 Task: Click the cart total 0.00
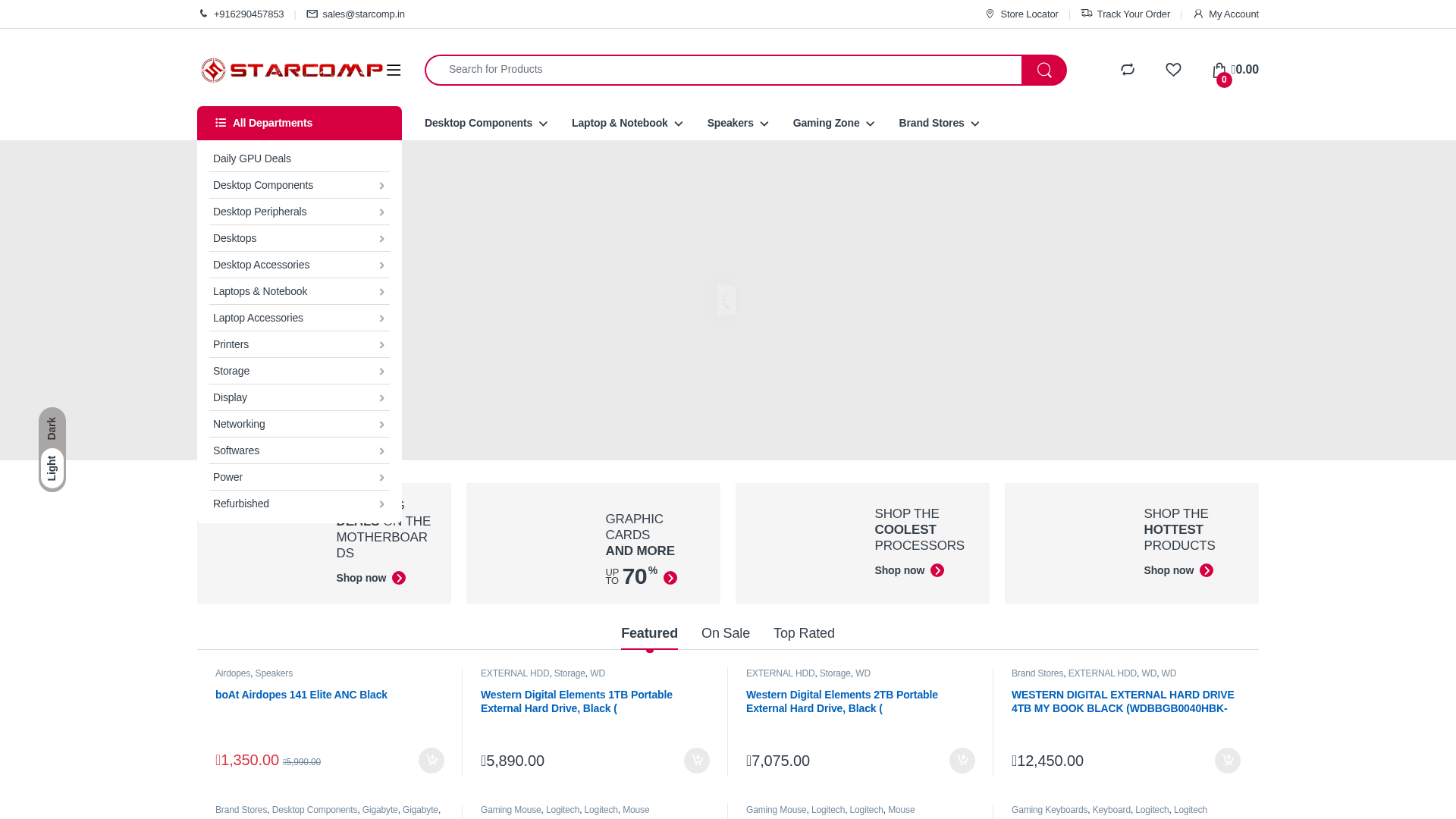1245,70
